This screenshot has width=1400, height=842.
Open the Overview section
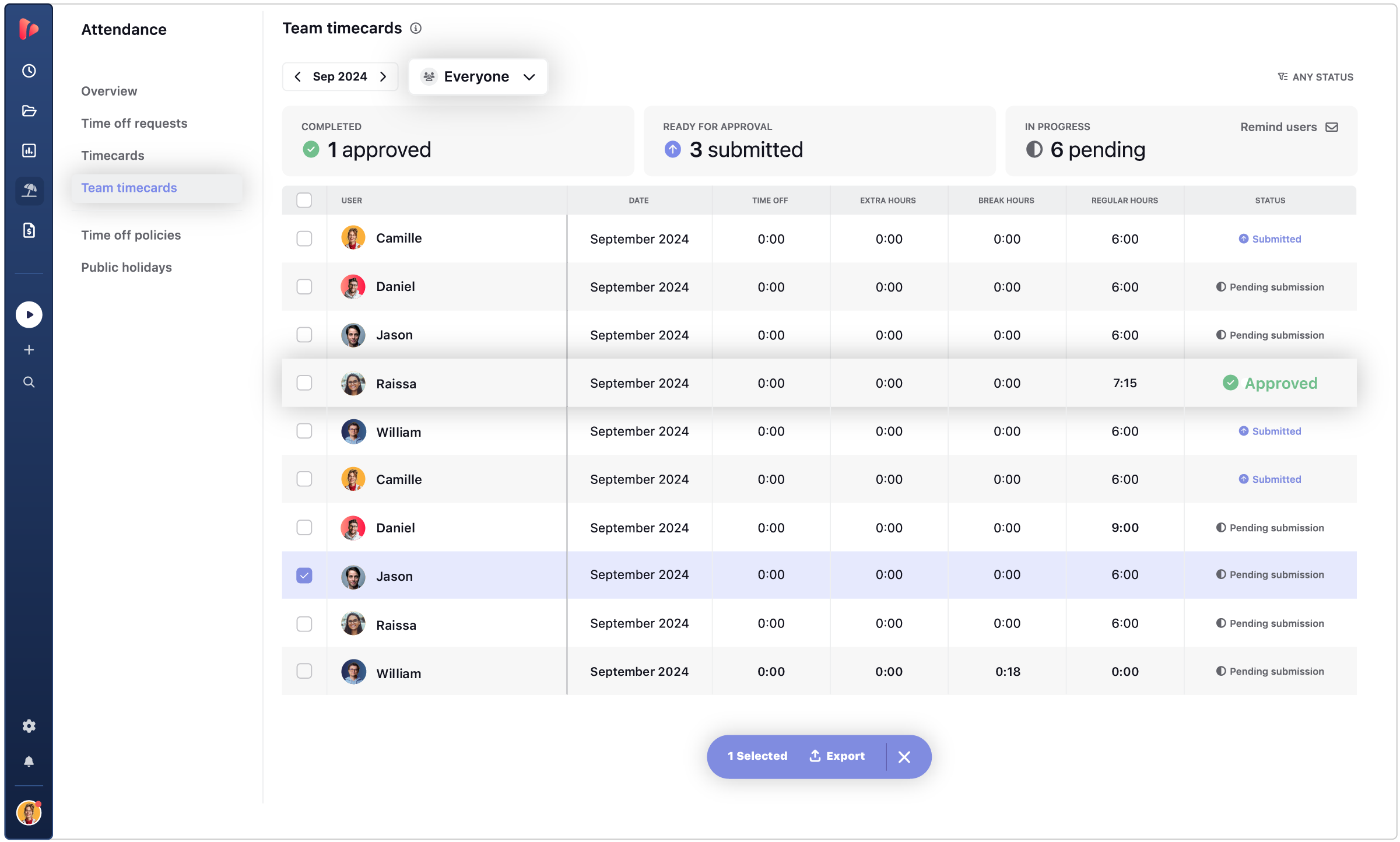point(109,90)
